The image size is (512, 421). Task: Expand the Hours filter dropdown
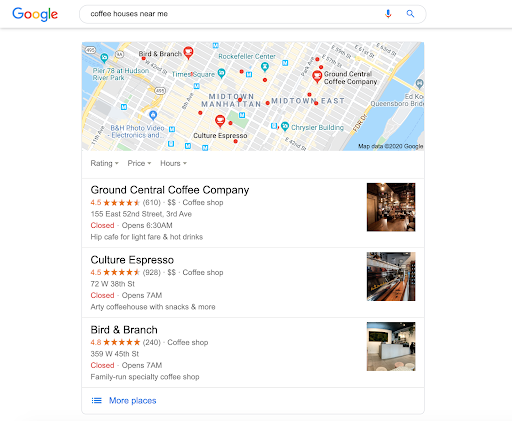point(173,163)
